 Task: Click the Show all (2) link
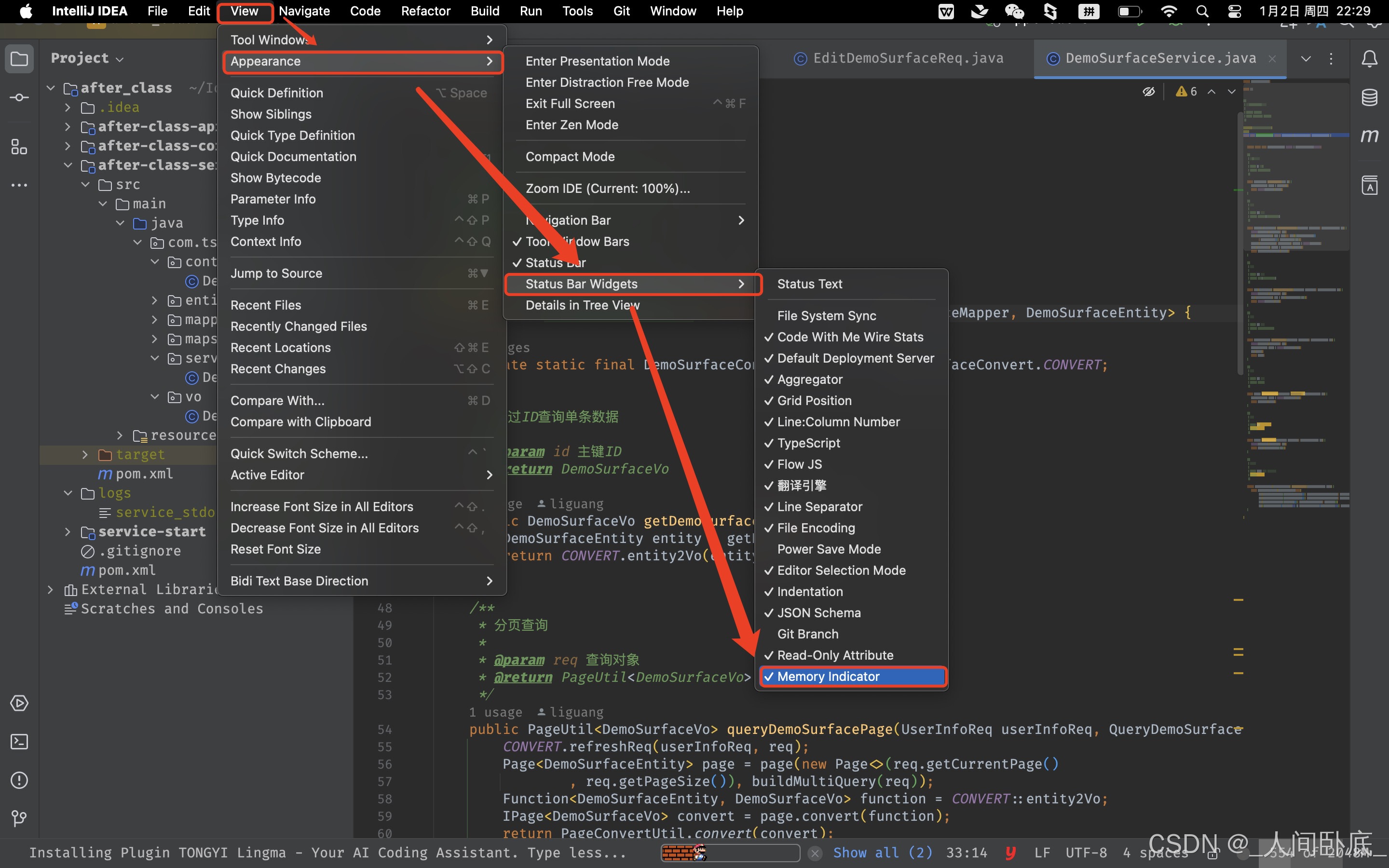(882, 853)
